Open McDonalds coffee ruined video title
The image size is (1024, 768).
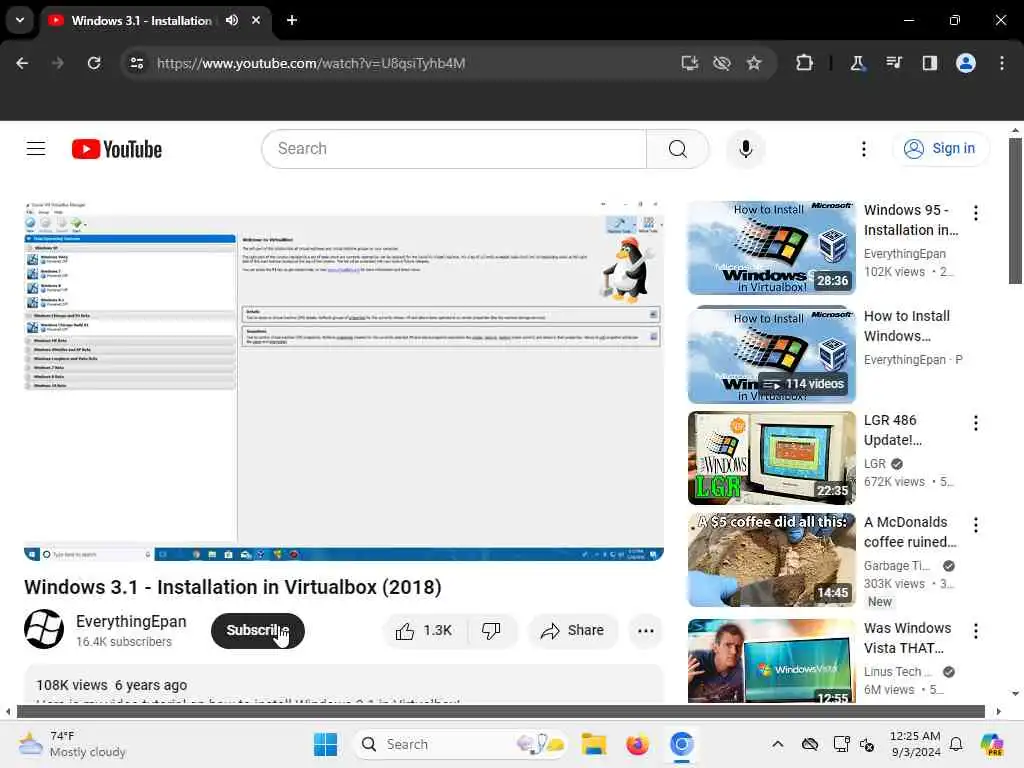click(910, 532)
